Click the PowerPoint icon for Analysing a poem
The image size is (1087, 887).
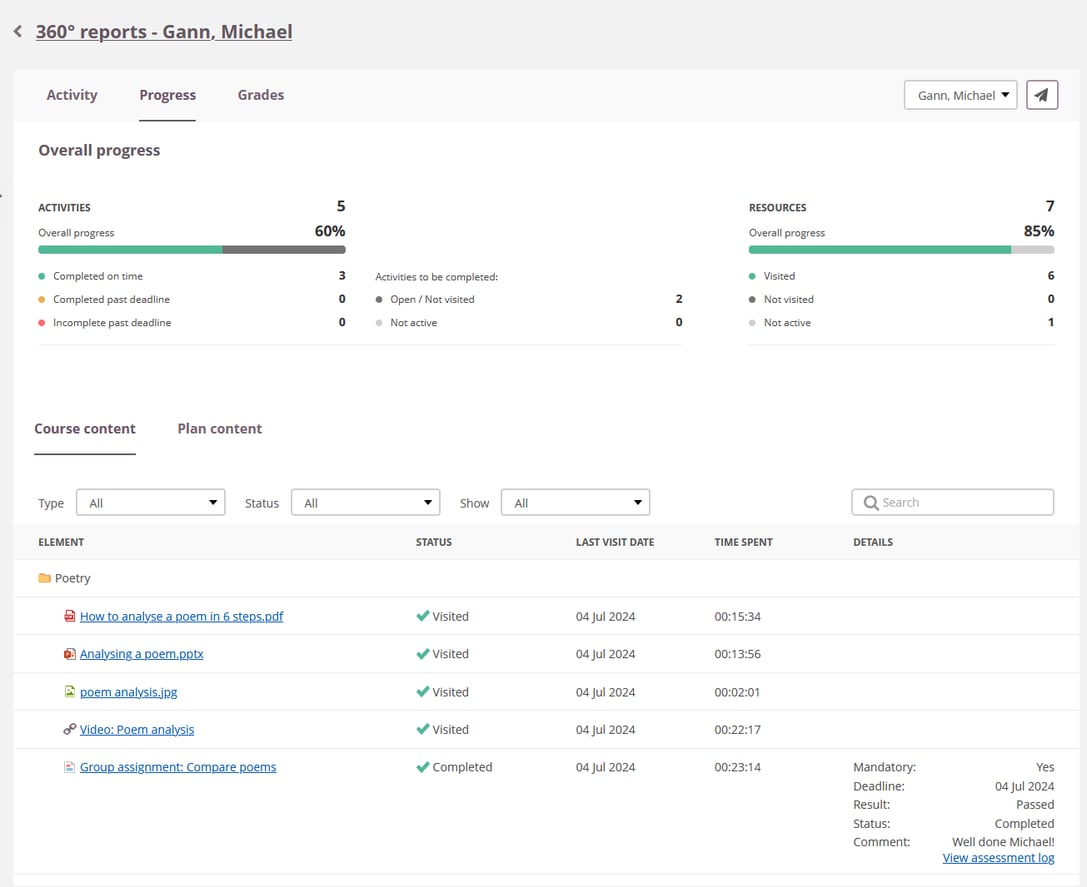[x=69, y=654]
